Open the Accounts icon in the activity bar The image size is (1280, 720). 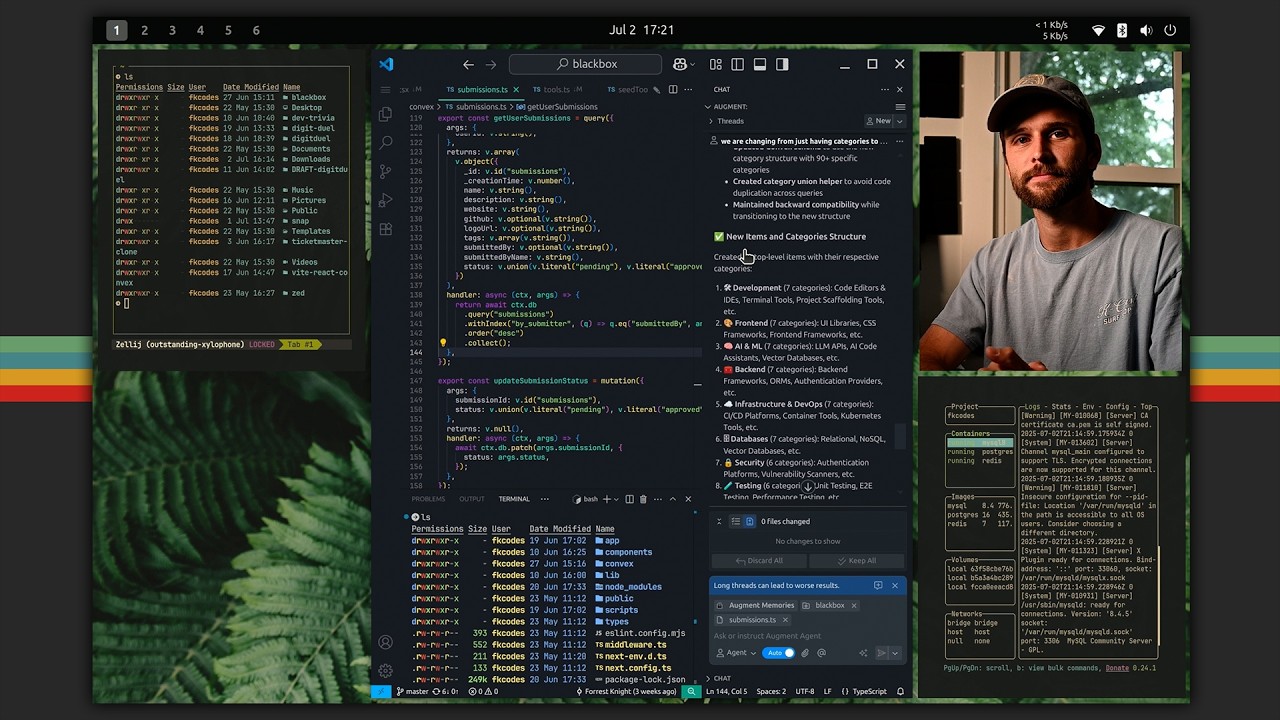(x=385, y=642)
